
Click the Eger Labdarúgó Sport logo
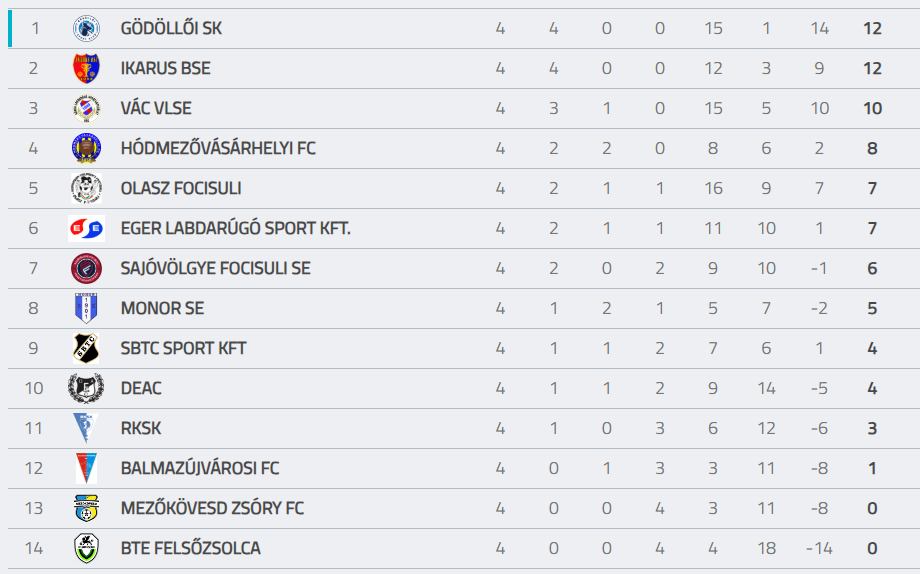pos(86,228)
